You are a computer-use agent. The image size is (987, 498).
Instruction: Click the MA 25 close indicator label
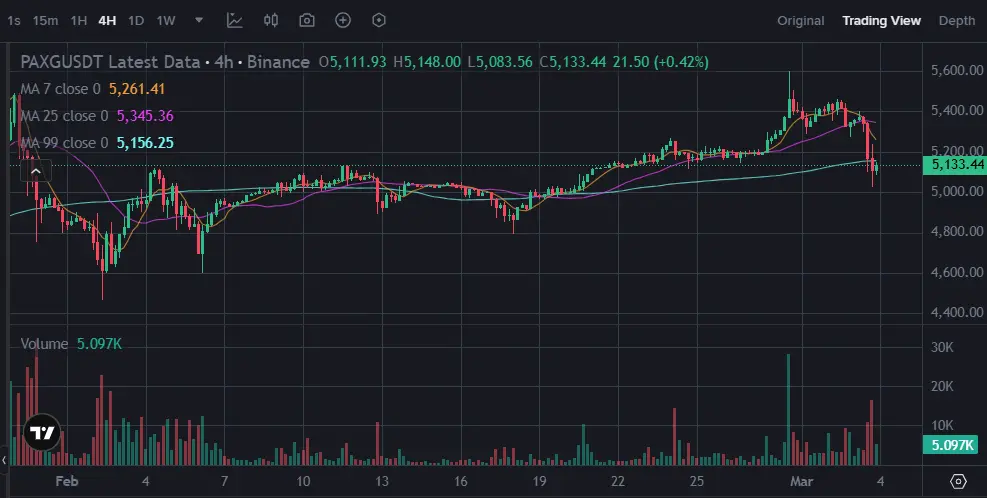point(64,116)
